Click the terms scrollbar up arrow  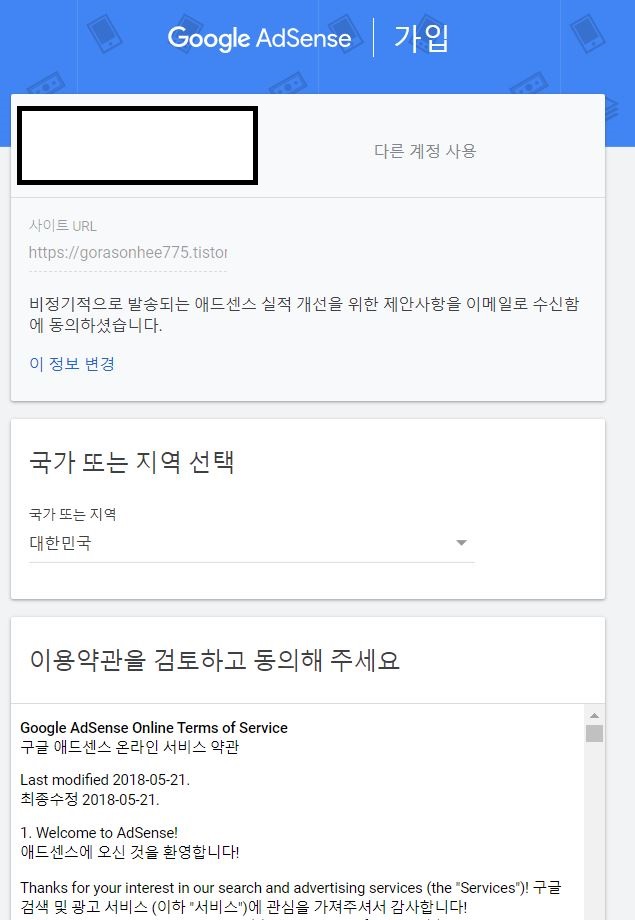tap(594, 715)
